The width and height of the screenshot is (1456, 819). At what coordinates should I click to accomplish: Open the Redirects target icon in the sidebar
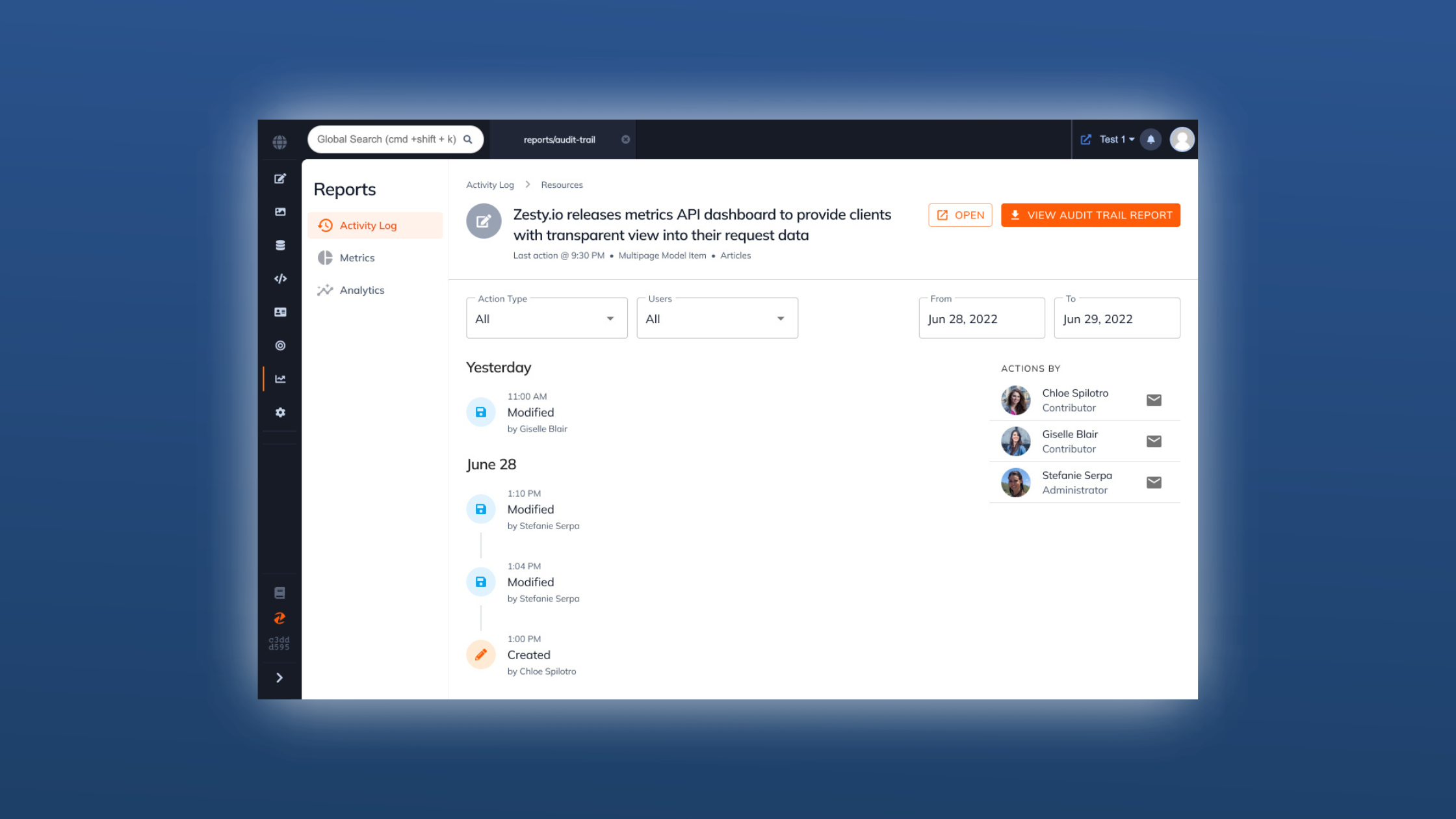point(280,346)
